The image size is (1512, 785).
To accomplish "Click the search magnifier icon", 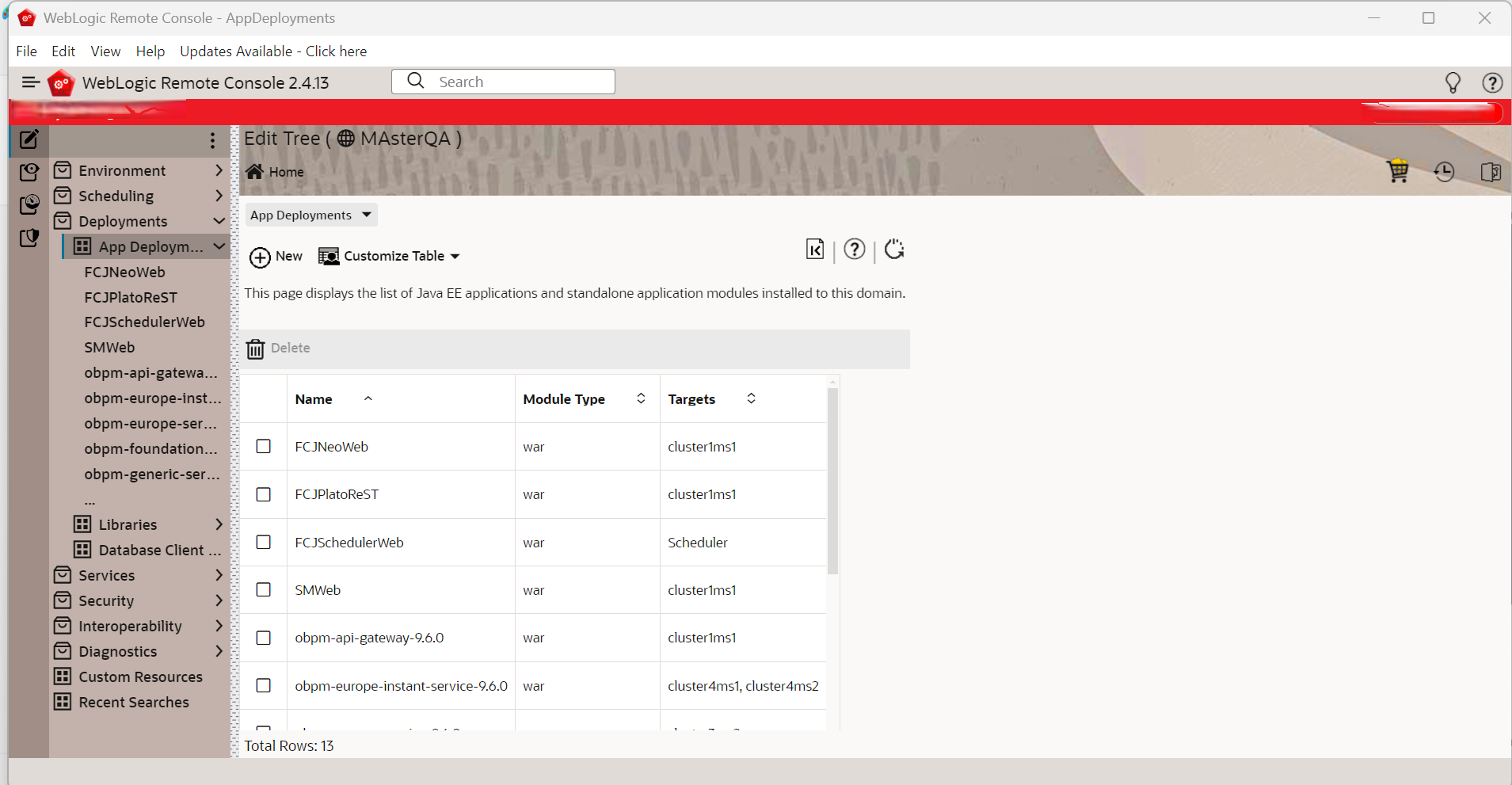I will point(416,81).
